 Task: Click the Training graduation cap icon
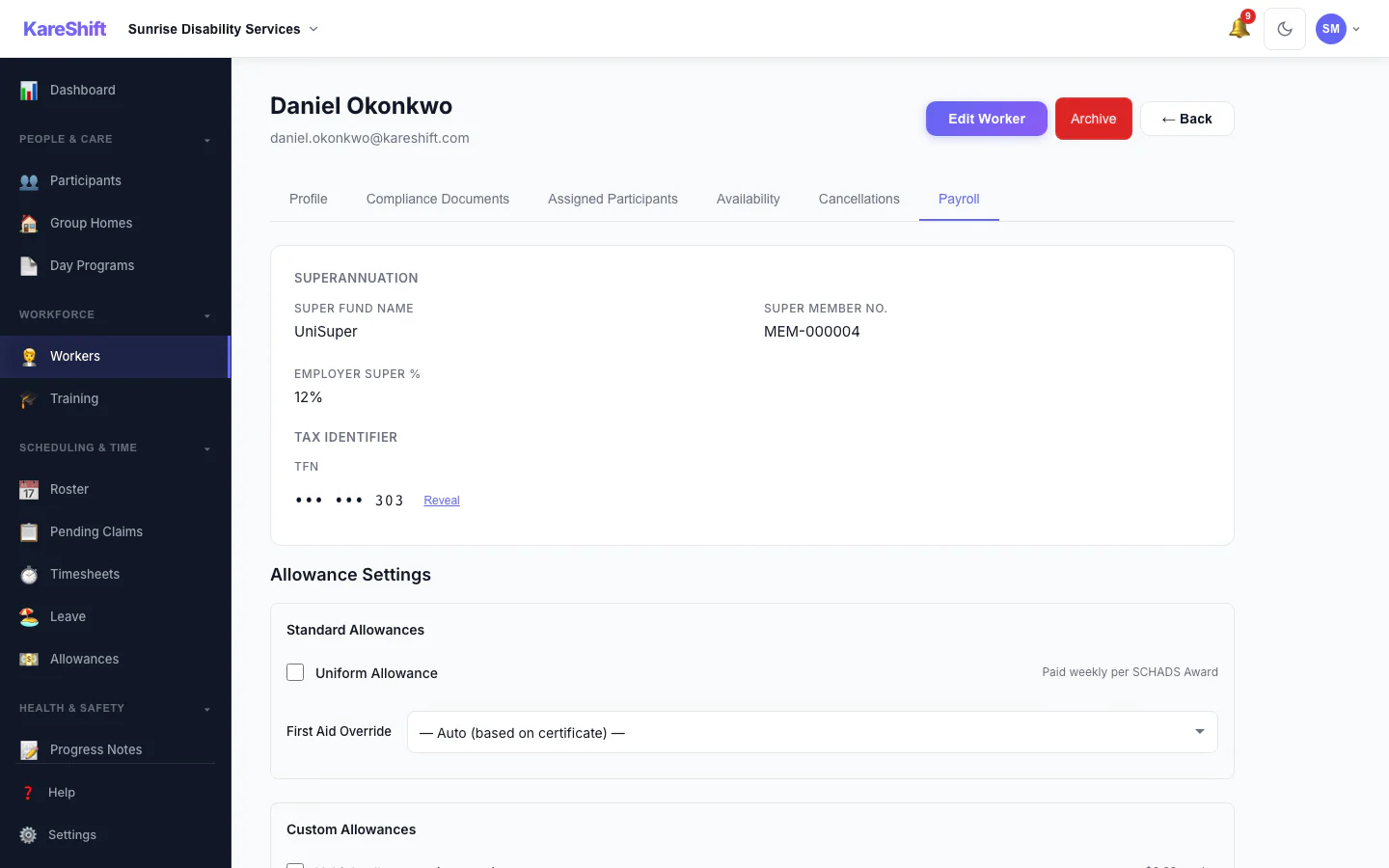click(x=29, y=399)
